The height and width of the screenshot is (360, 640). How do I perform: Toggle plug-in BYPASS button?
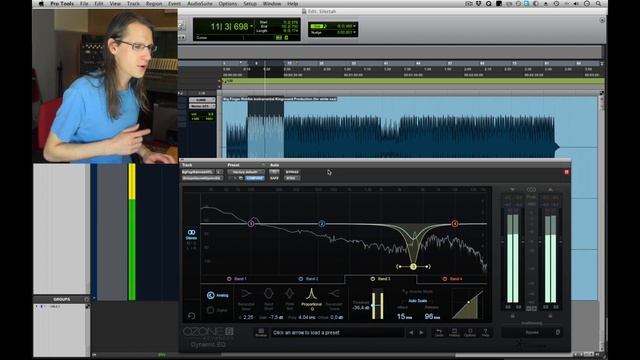click(292, 172)
